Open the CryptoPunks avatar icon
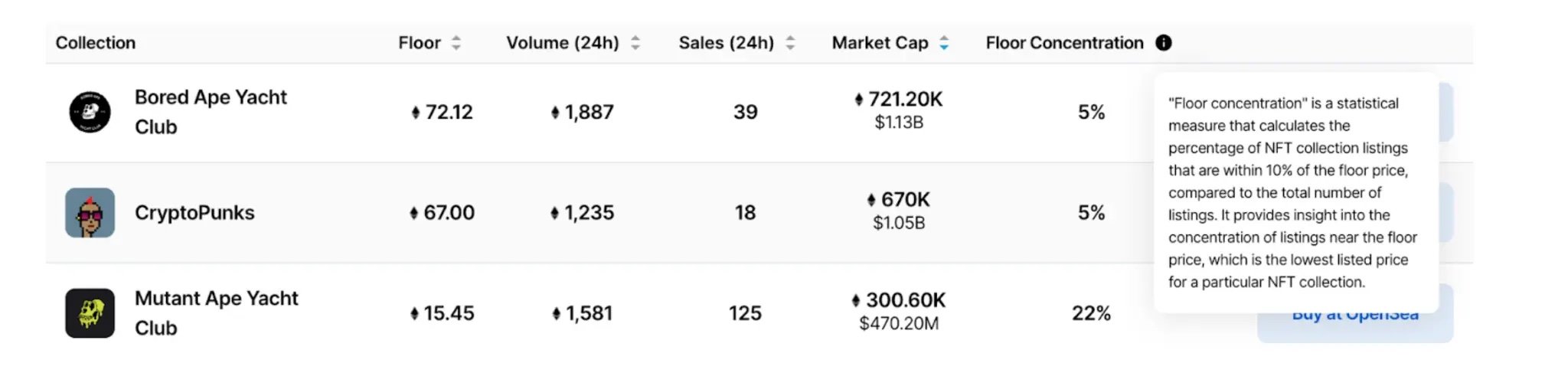Image resolution: width=1568 pixels, height=386 pixels. pos(90,212)
